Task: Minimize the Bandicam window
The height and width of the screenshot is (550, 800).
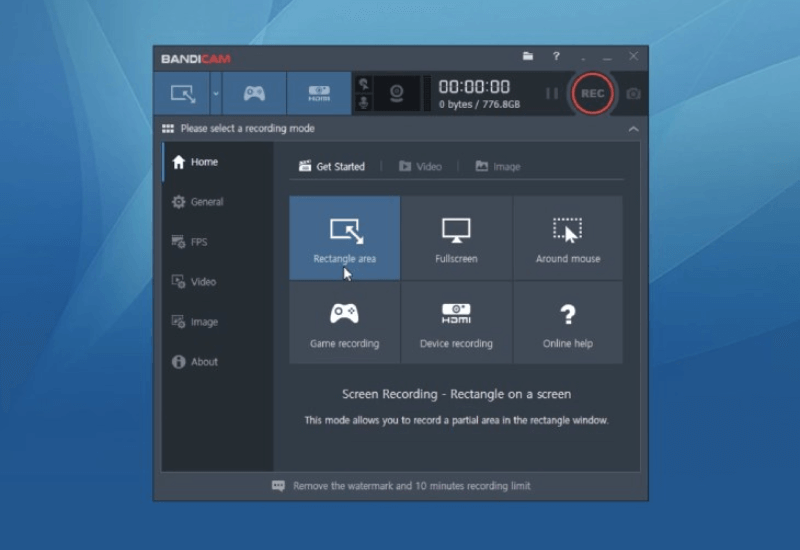Action: coord(607,57)
